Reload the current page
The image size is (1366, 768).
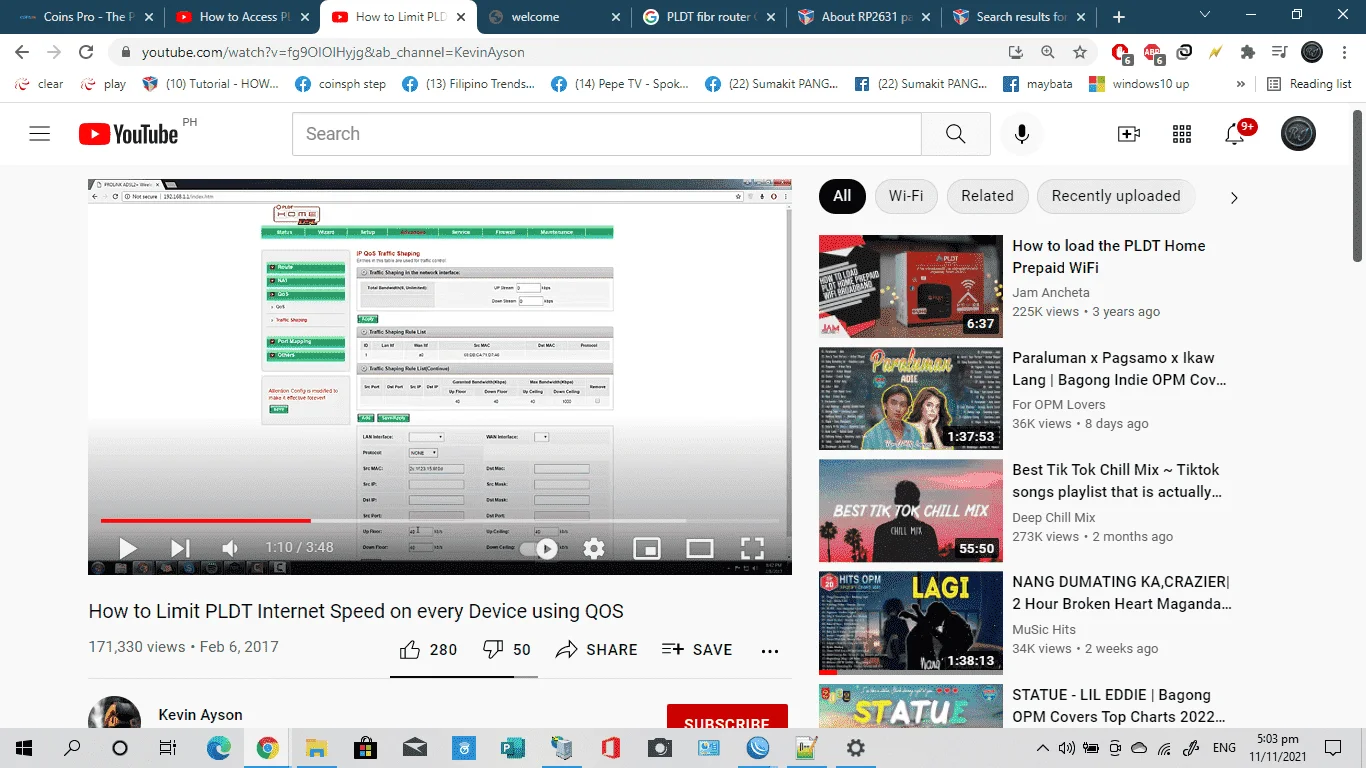[86, 52]
